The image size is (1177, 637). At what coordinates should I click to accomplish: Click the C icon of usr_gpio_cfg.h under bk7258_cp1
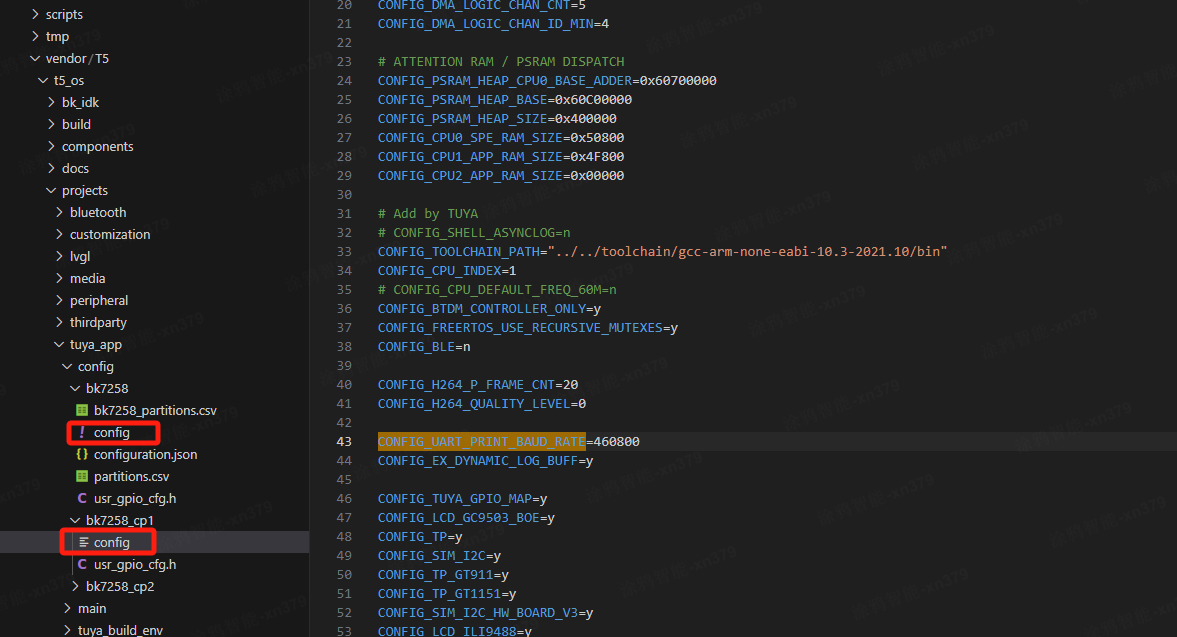pos(82,565)
